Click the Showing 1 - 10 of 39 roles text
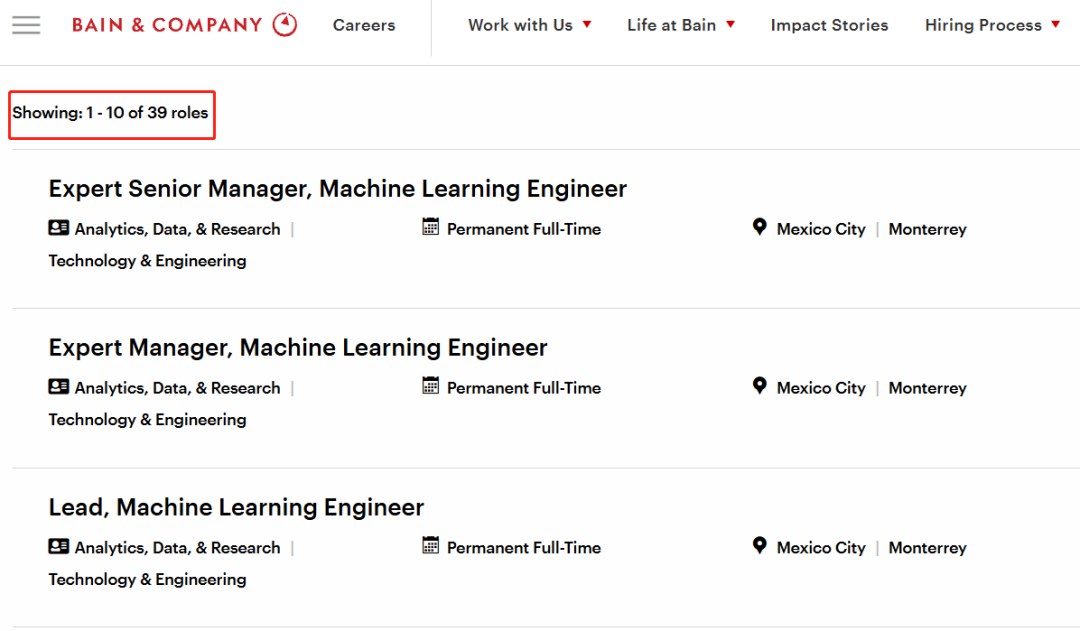Viewport: 1080px width, 631px height. 110,113
